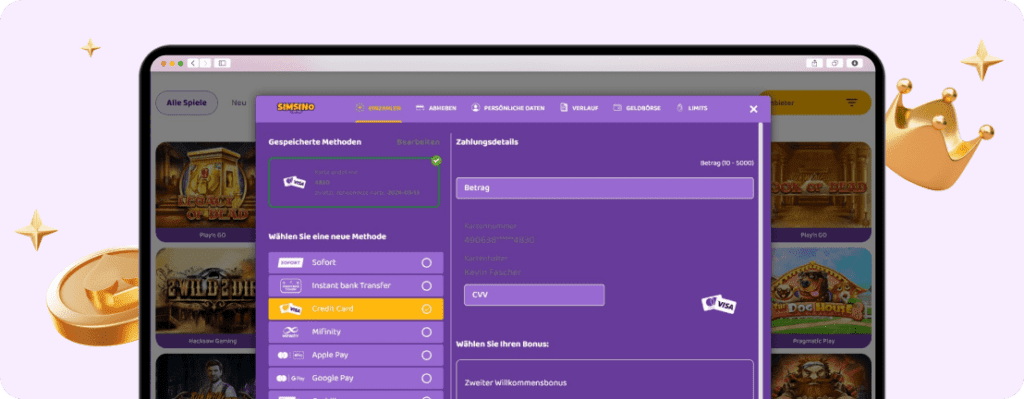Click the Visa icon in Credit Card row
1024x399 pixels.
(x=290, y=309)
